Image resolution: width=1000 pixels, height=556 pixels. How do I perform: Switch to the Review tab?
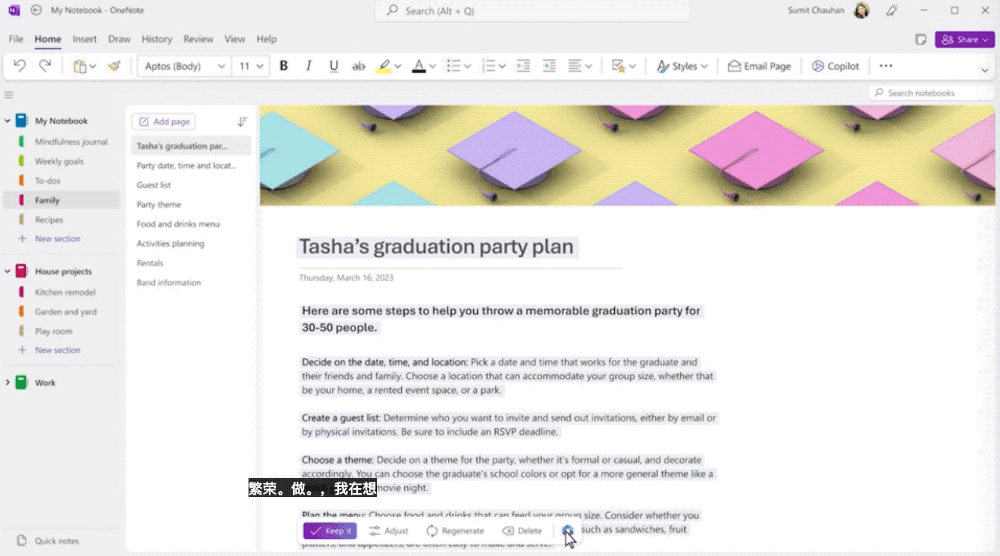[x=198, y=39]
